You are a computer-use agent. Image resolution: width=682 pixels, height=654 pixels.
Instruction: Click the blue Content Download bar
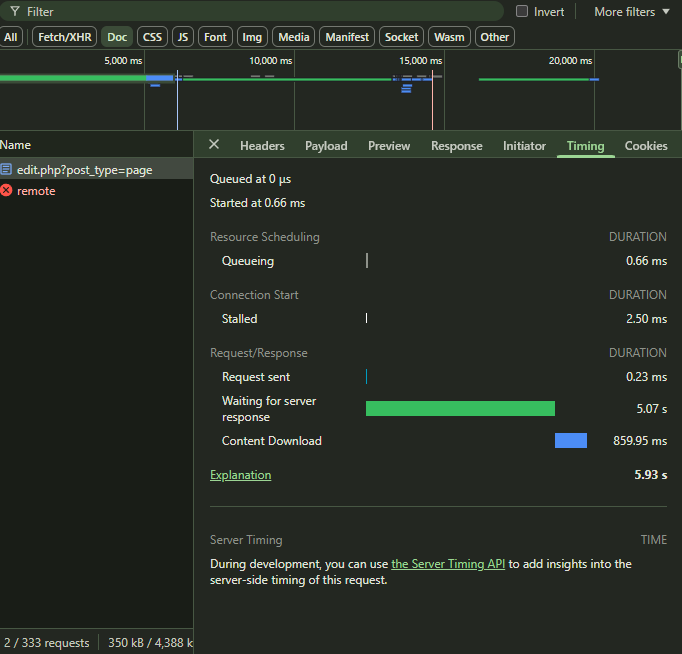[x=571, y=441]
